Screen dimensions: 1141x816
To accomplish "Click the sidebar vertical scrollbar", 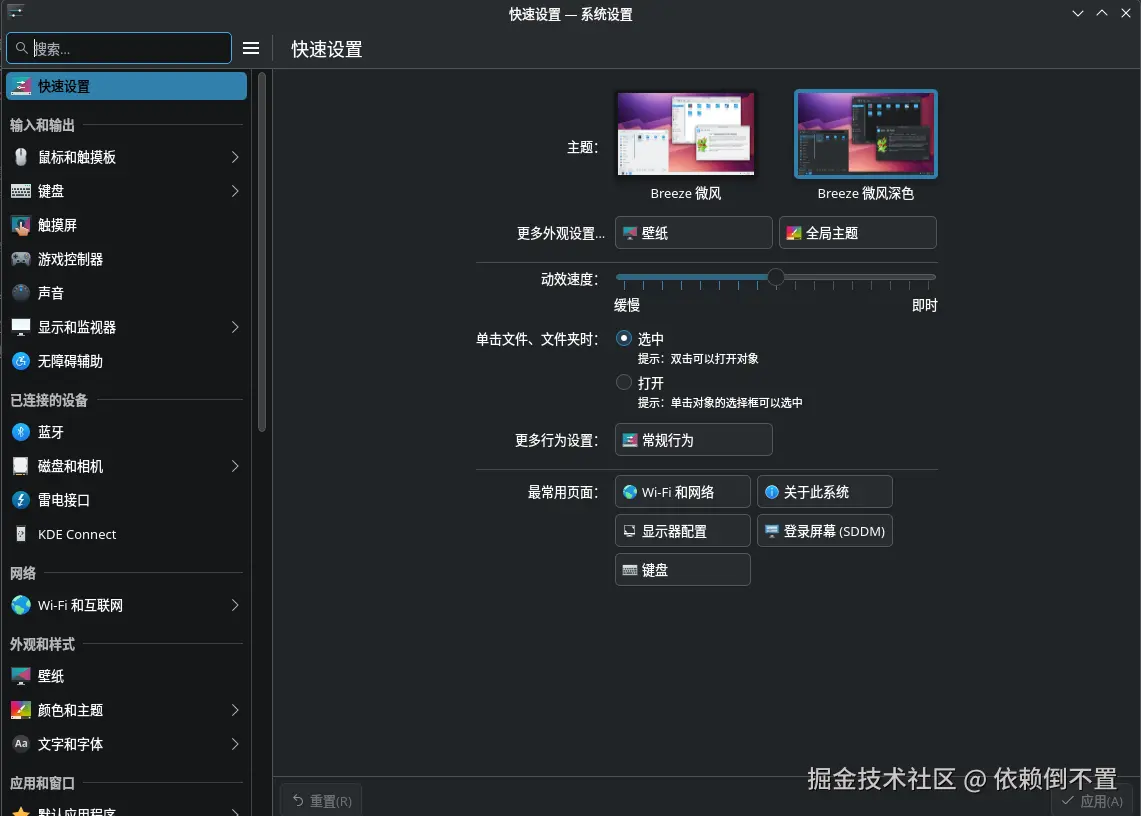I will pyautogui.click(x=262, y=253).
